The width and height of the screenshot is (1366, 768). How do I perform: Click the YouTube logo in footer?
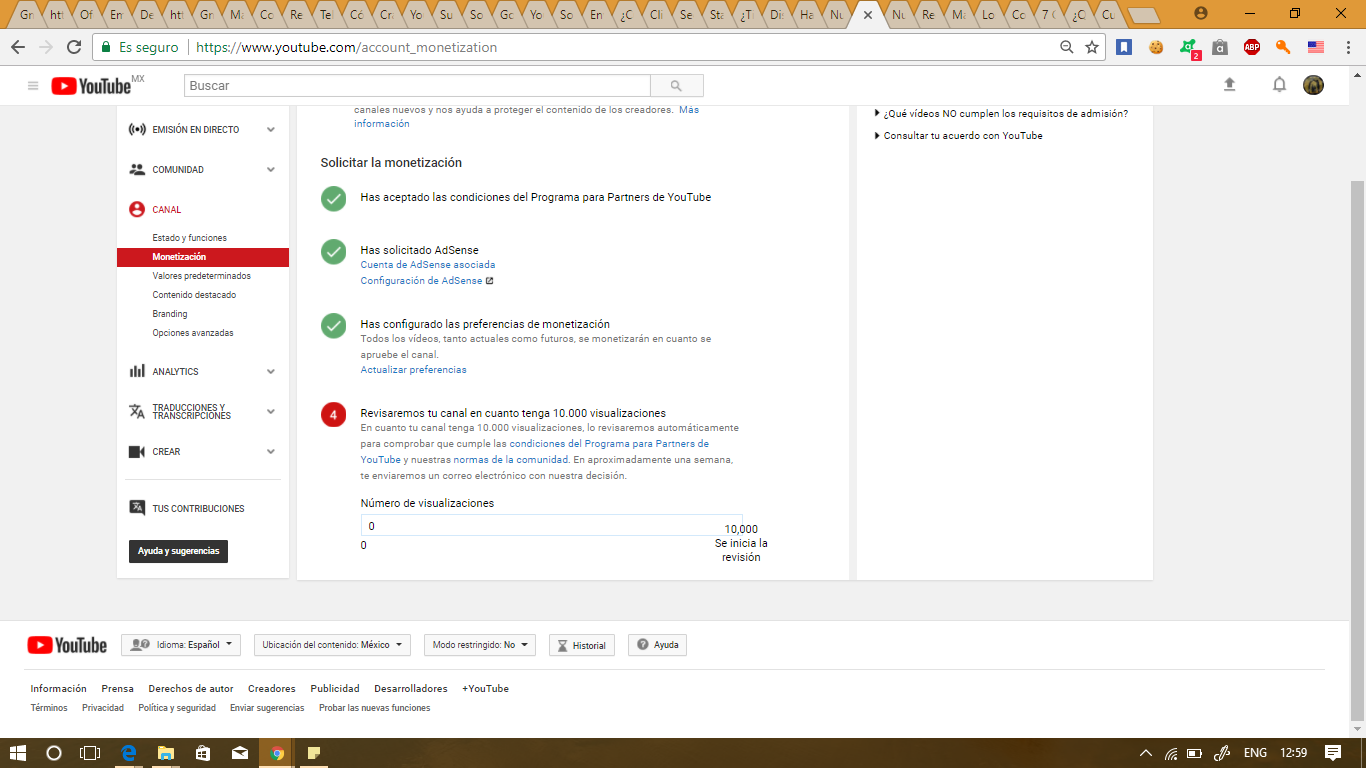(67, 645)
